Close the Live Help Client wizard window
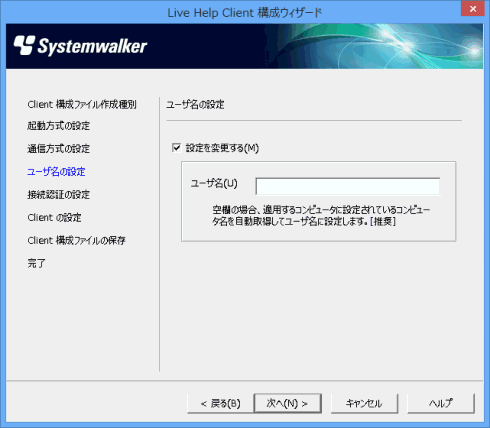Viewport: 490px width, 428px height. point(473,9)
